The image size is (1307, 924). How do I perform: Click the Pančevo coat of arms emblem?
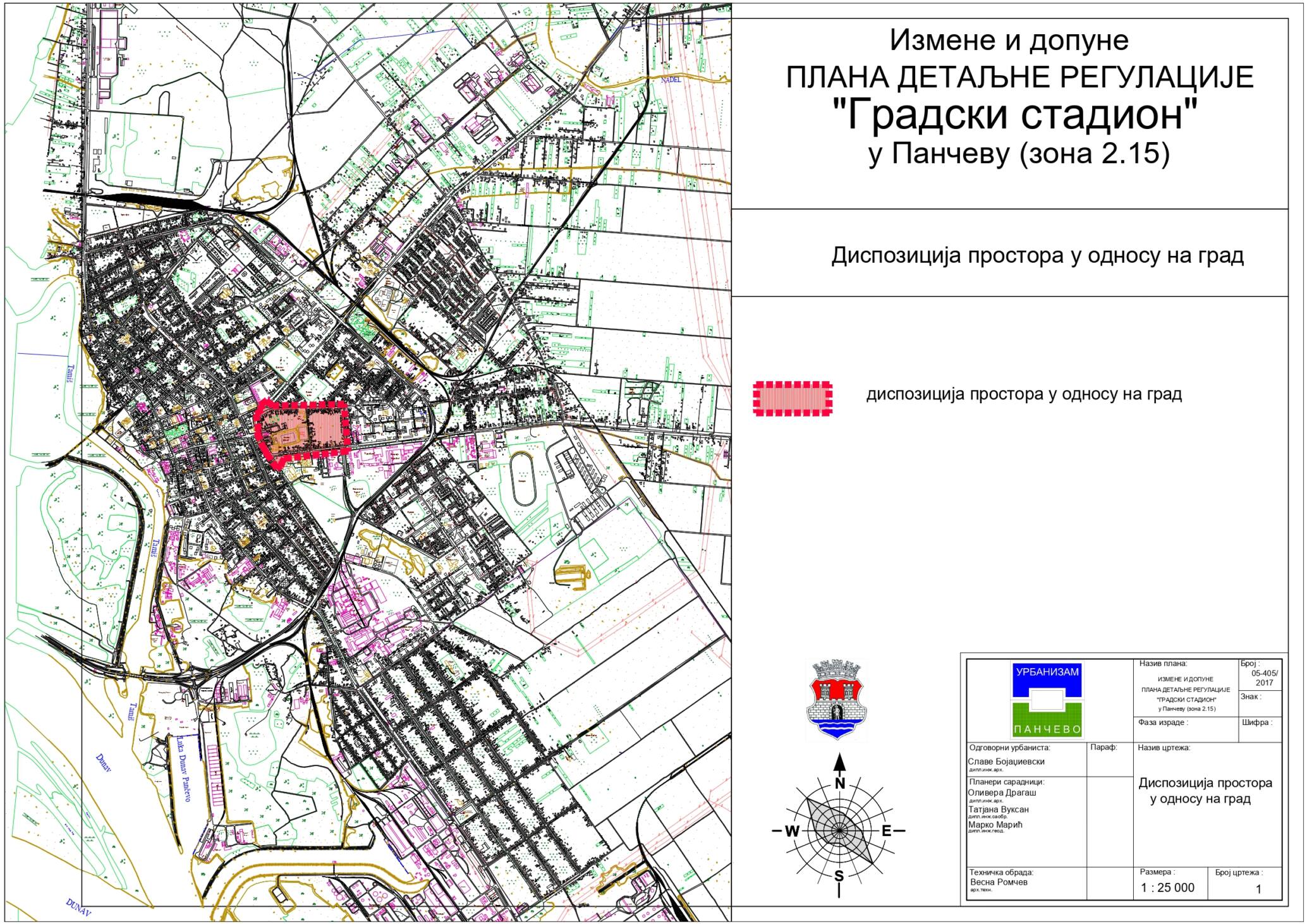click(837, 699)
